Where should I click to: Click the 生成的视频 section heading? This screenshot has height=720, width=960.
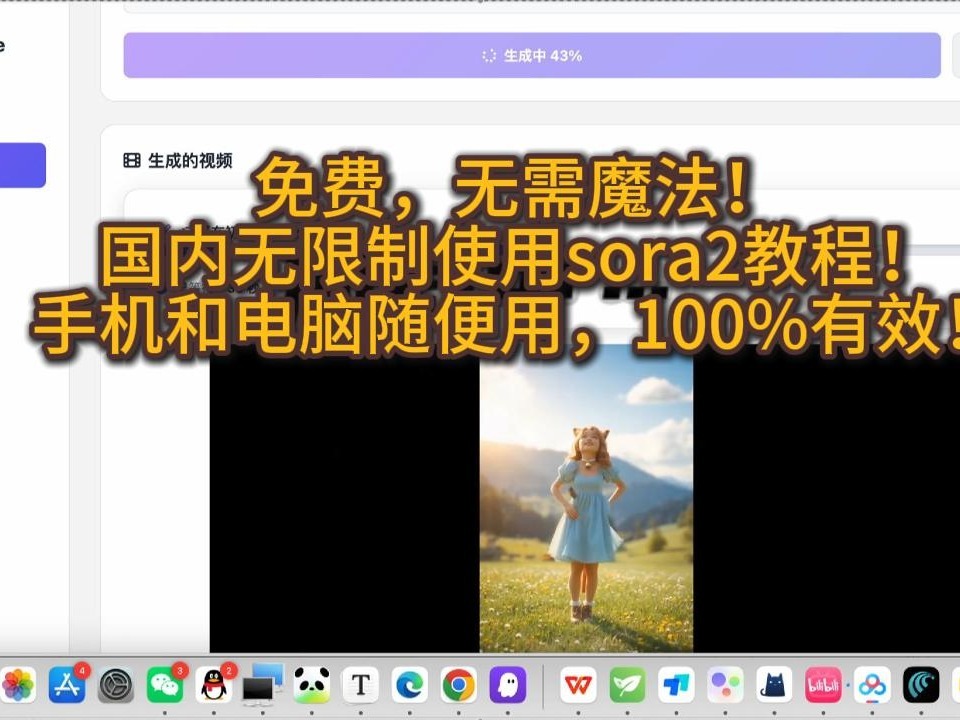190,160
